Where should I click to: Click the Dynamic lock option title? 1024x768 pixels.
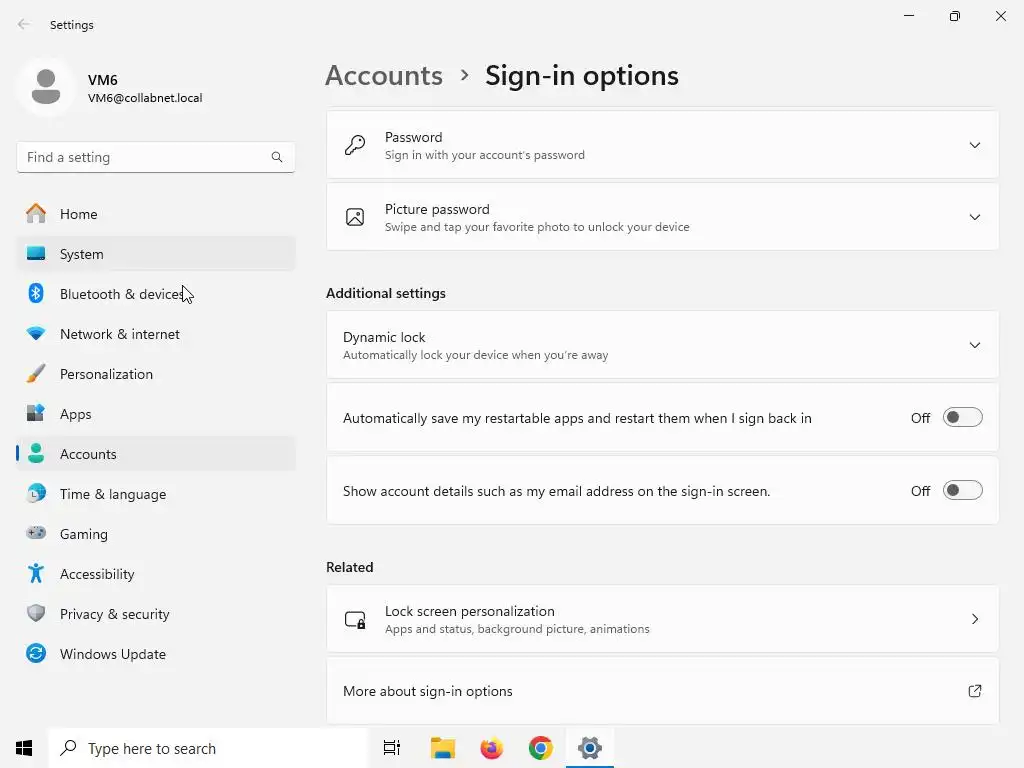[x=384, y=337]
